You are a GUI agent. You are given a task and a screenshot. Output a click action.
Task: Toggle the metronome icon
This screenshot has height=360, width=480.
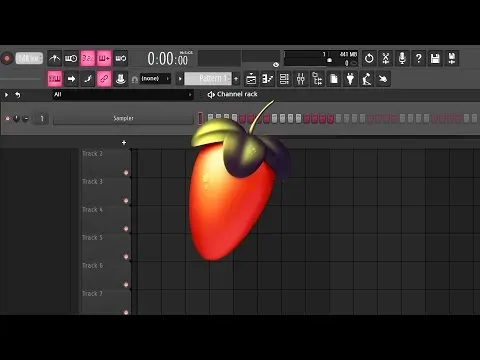point(55,58)
